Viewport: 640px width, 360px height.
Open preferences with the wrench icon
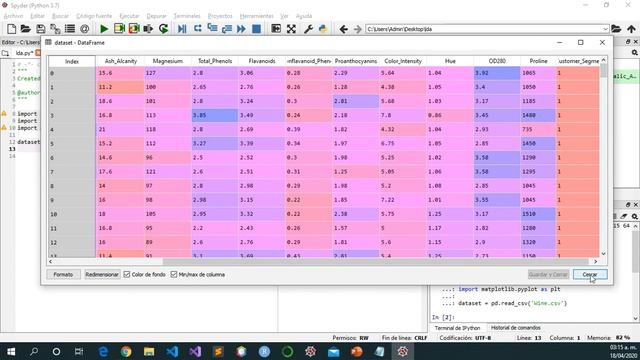pos(308,29)
